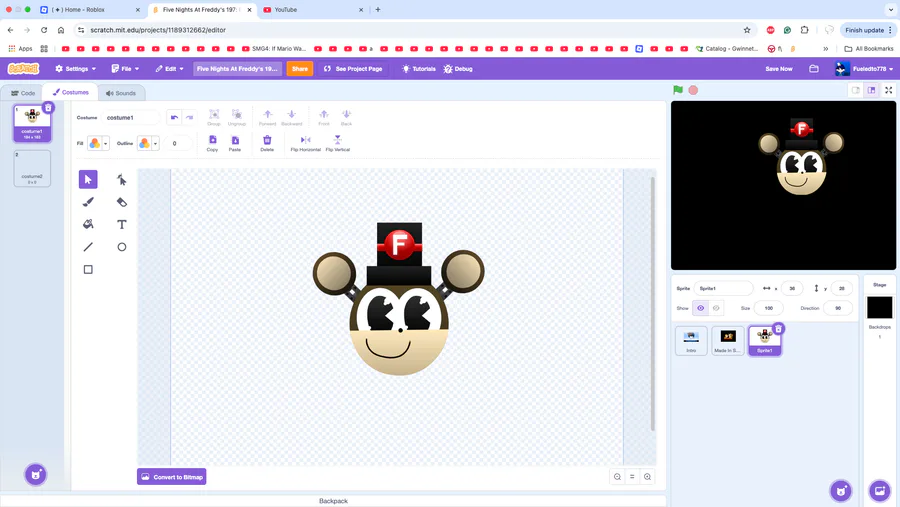
Task: Switch to large stage layout
Action: pos(871,90)
